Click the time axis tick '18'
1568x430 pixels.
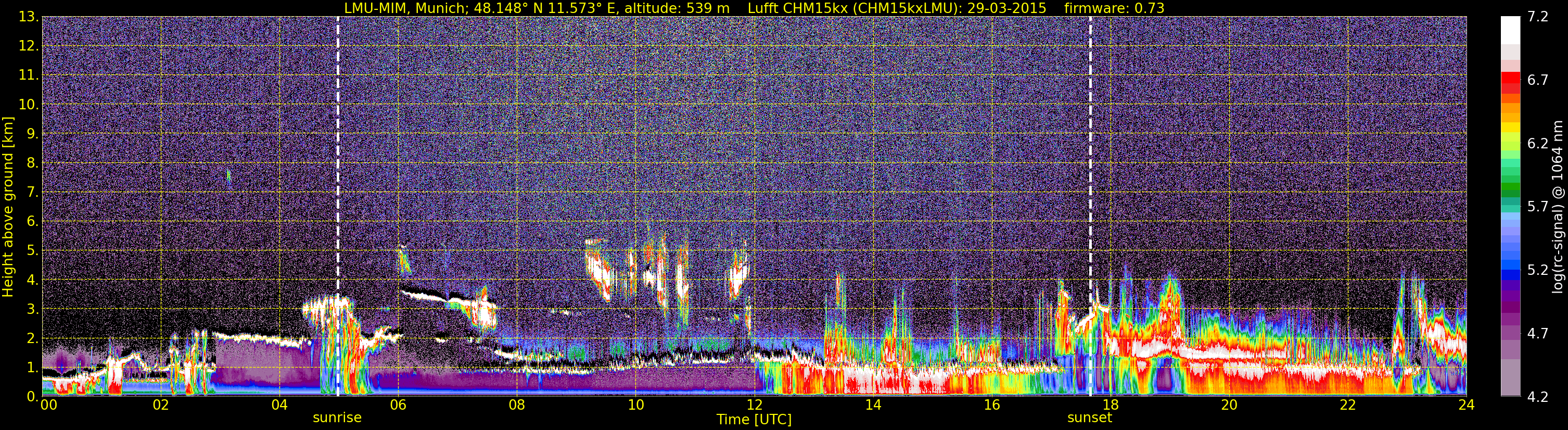(1110, 405)
